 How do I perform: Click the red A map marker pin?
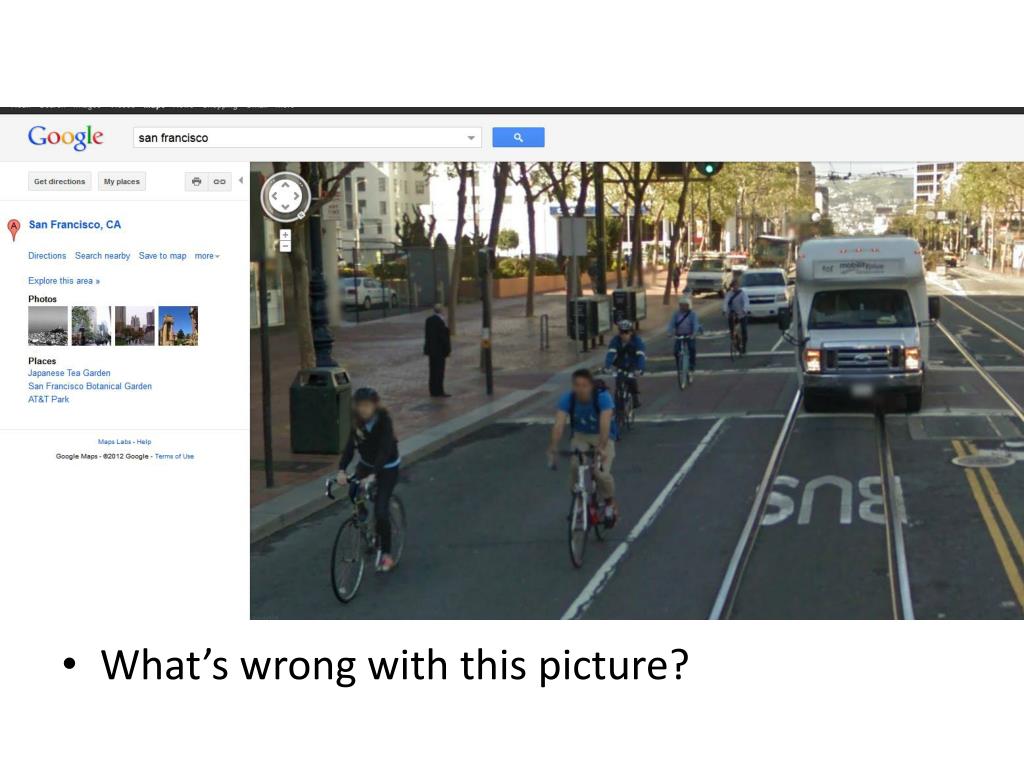point(14,230)
